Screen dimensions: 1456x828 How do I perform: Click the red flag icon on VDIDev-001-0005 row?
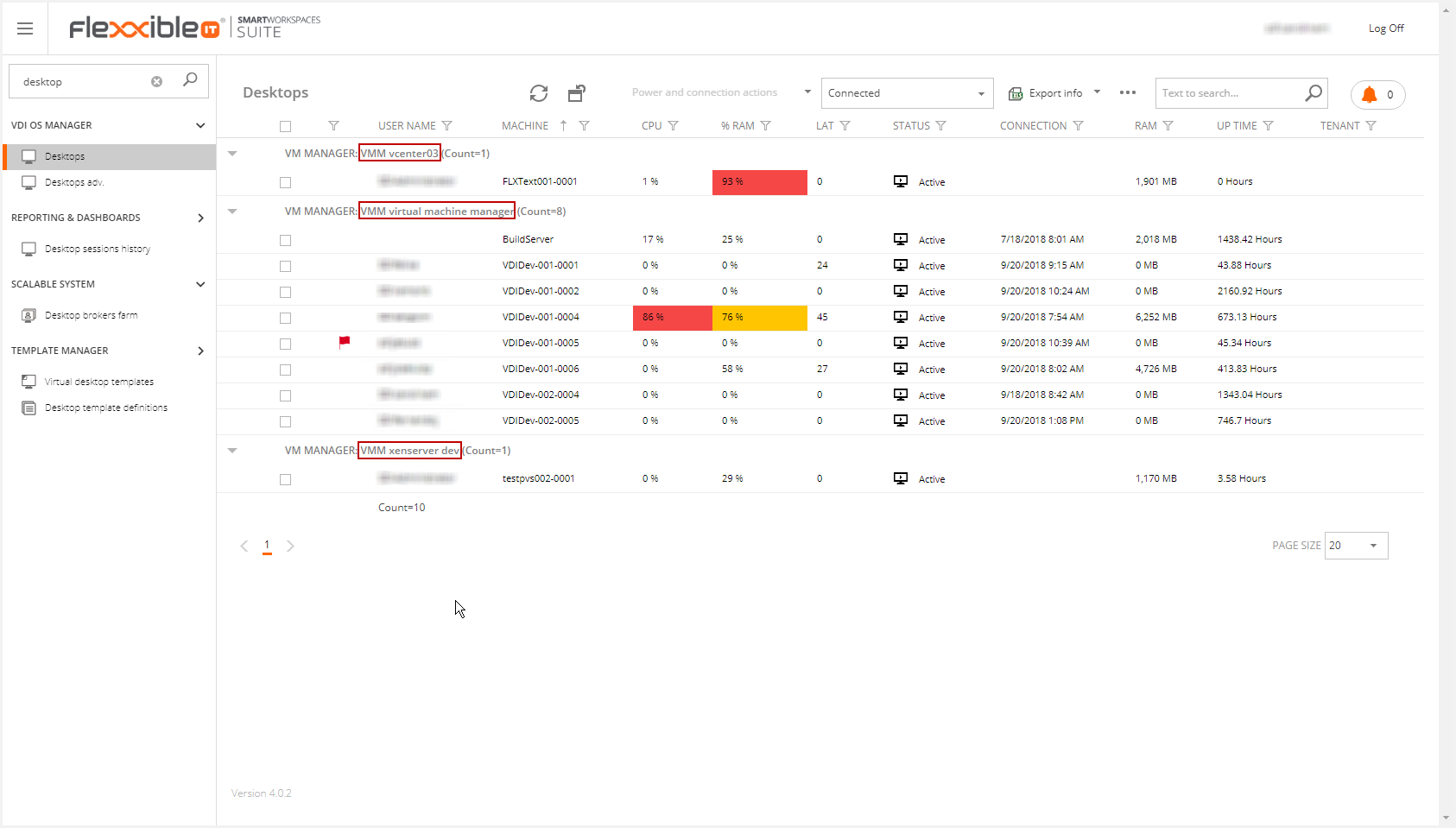pyautogui.click(x=344, y=342)
